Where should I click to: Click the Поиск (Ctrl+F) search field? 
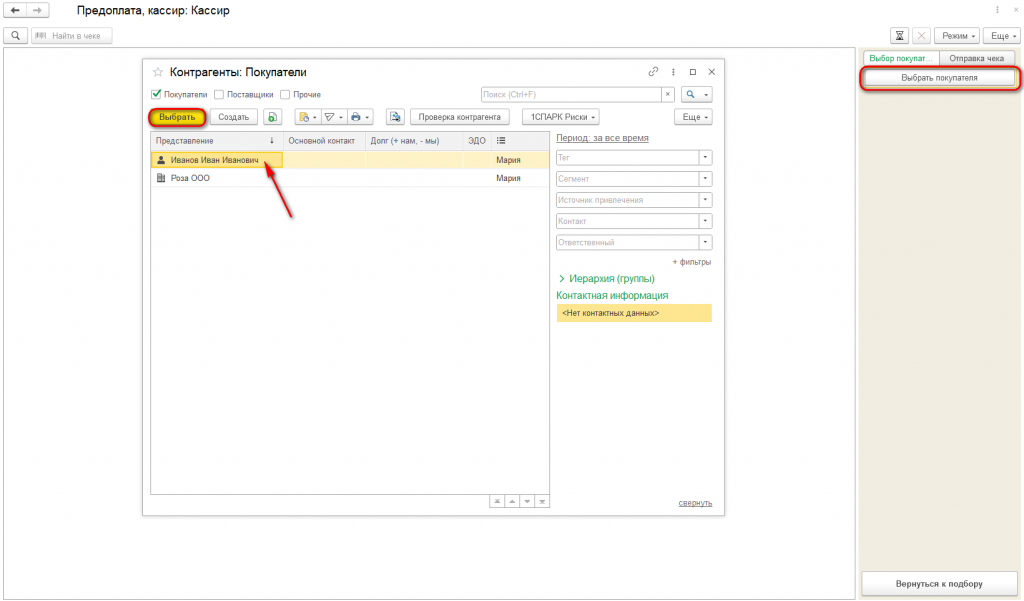571,95
